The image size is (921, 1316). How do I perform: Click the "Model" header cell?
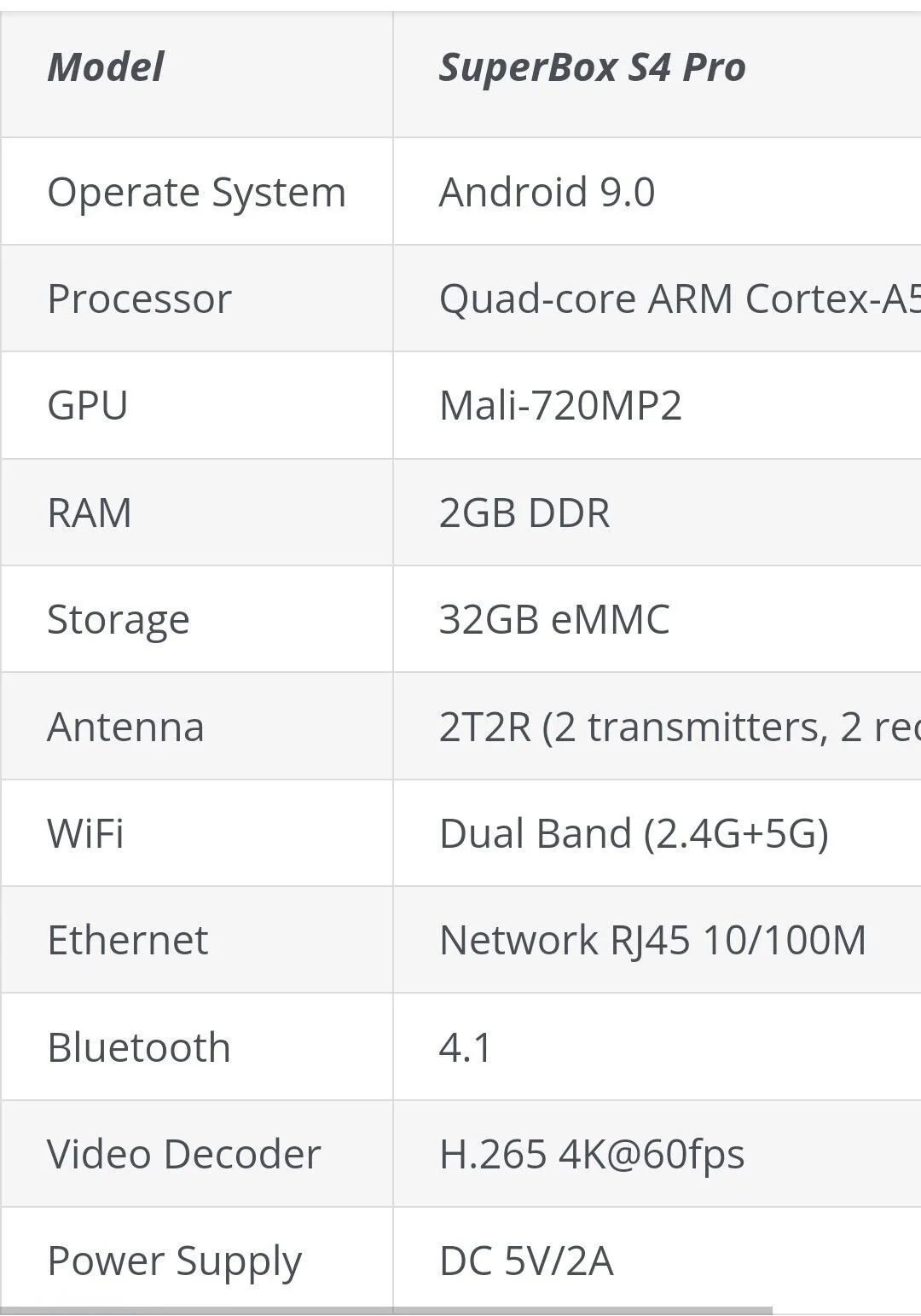[106, 67]
